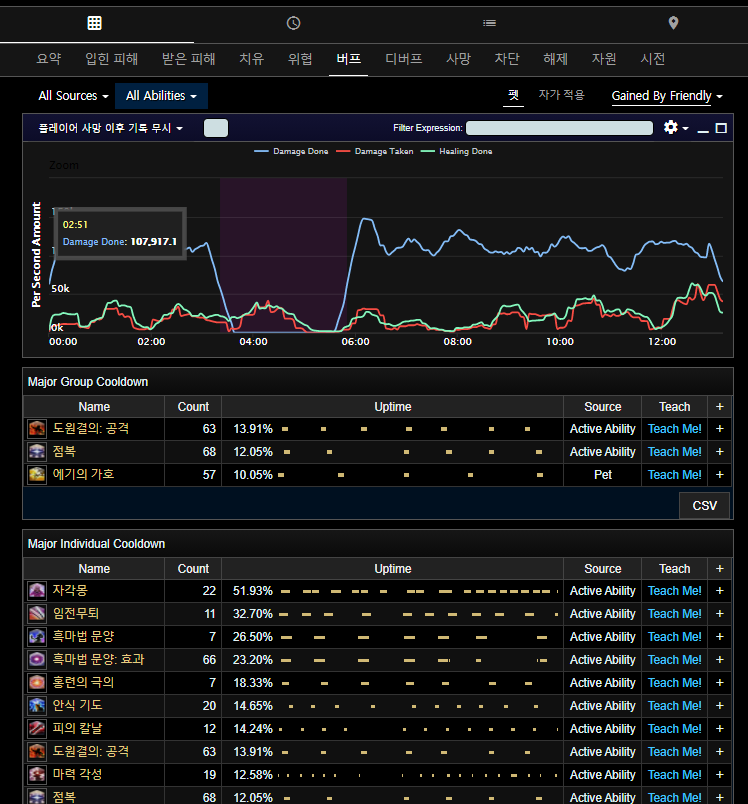Go to the 입힌 피해 tab
Viewport: 748px width, 804px height.
pos(112,59)
